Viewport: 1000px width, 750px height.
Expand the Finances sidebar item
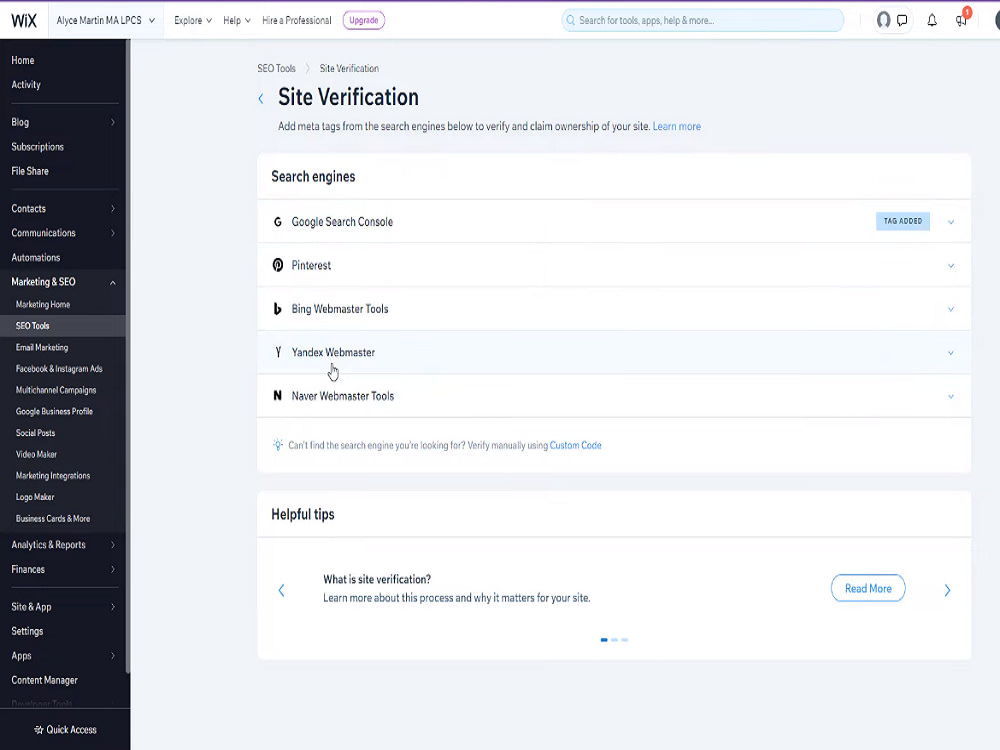[113, 569]
